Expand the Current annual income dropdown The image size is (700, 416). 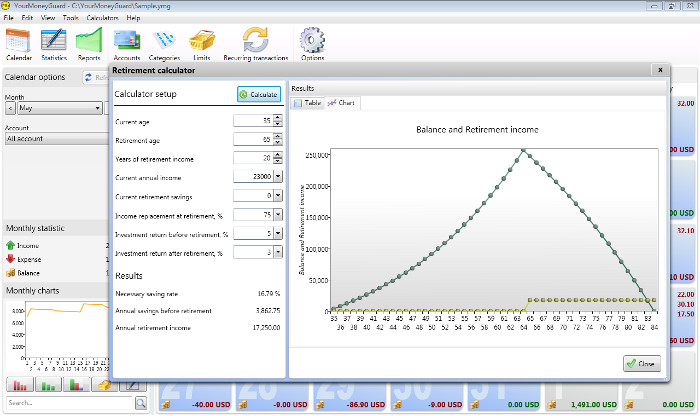click(277, 177)
